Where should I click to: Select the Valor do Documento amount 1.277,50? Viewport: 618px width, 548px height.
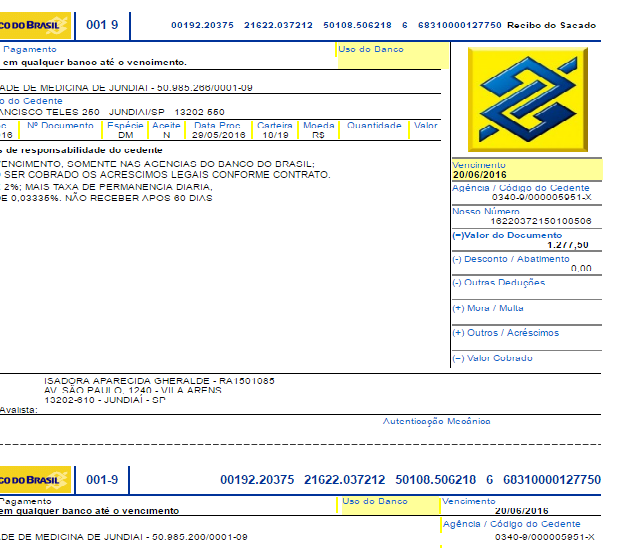[x=567, y=245]
